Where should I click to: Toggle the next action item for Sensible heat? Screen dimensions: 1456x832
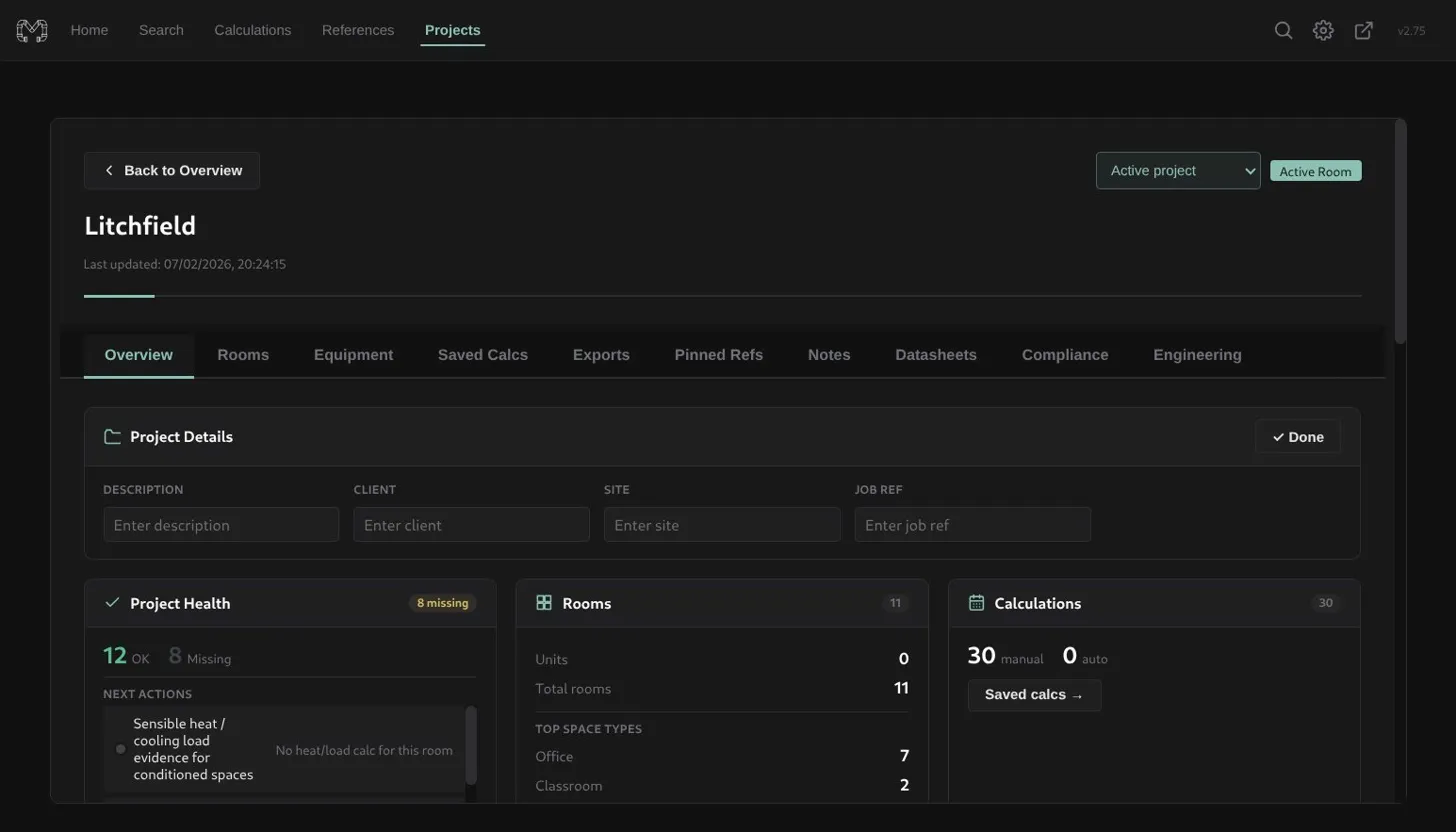pyautogui.click(x=120, y=748)
